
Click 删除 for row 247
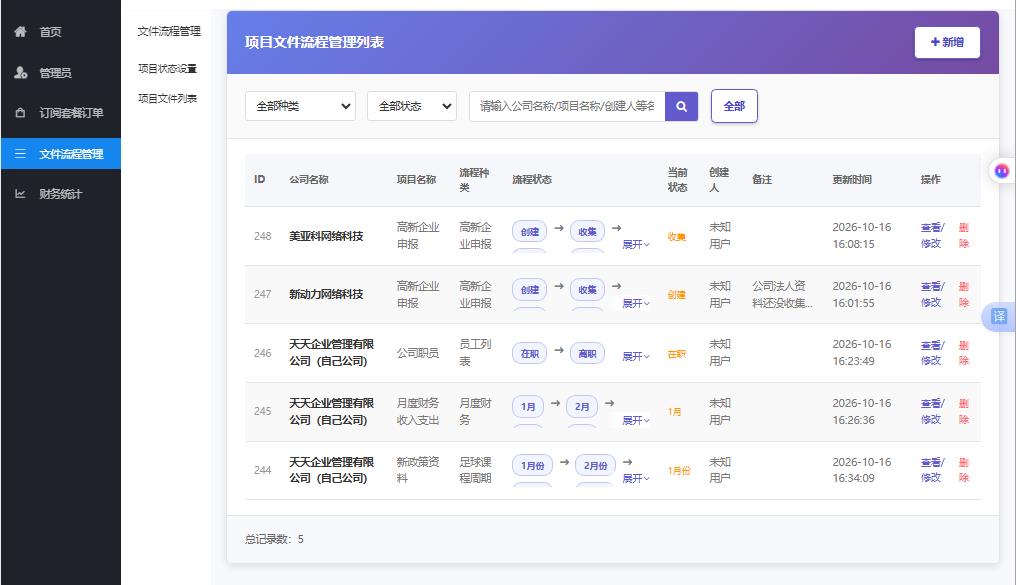(964, 295)
